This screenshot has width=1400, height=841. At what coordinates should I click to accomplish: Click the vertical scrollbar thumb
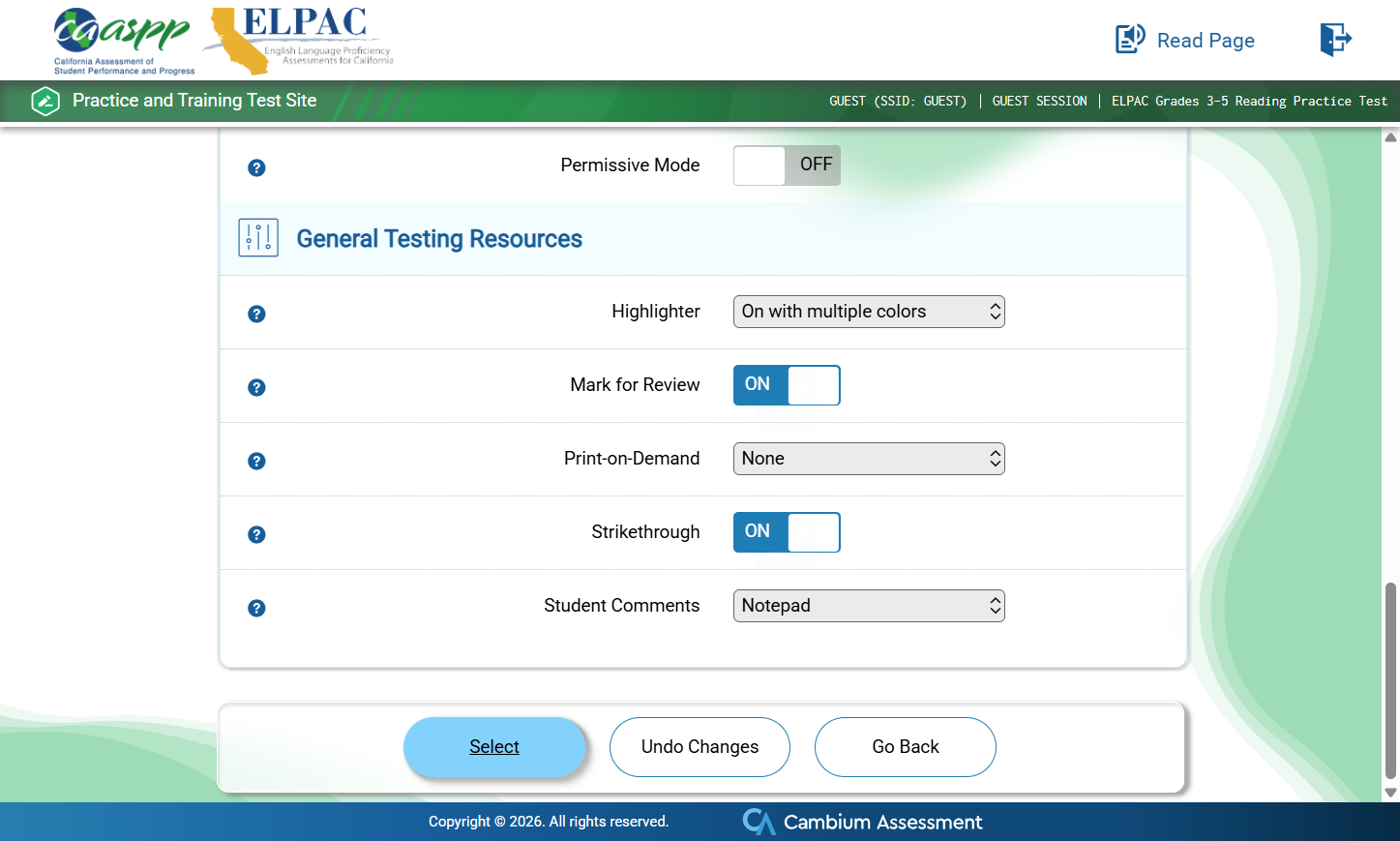click(x=1391, y=680)
